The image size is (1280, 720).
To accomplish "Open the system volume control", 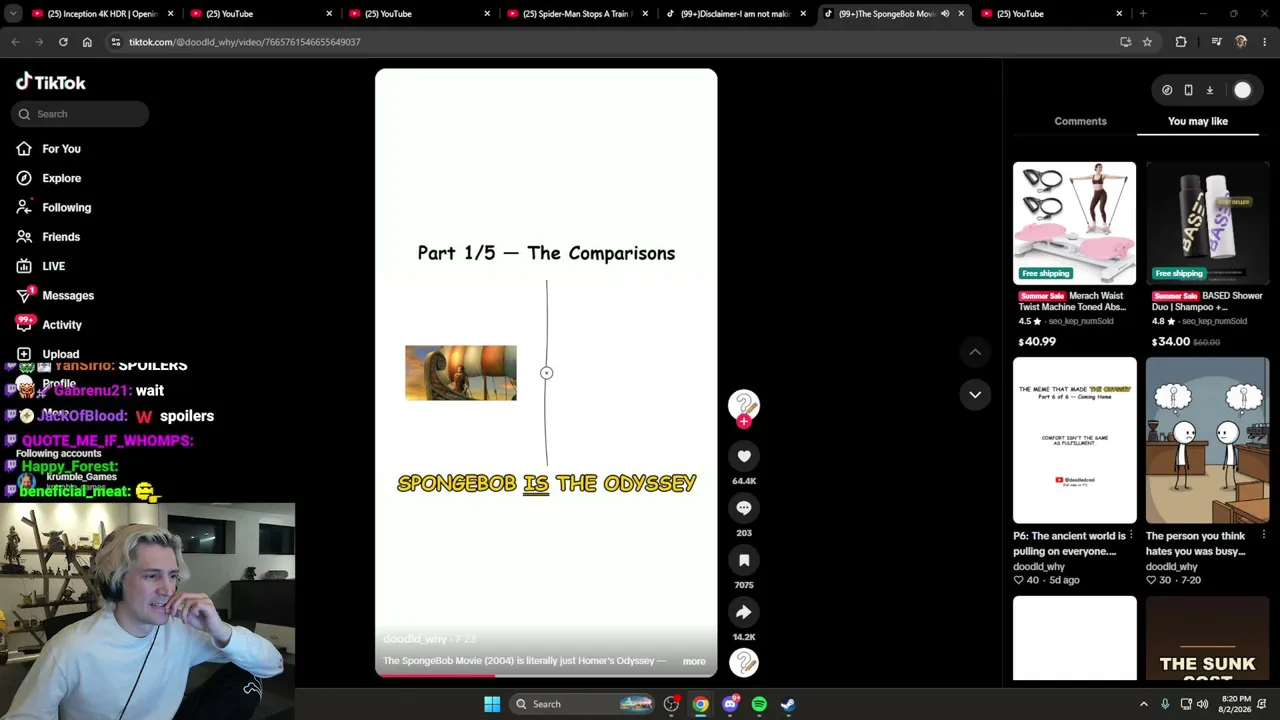I will 1202,704.
